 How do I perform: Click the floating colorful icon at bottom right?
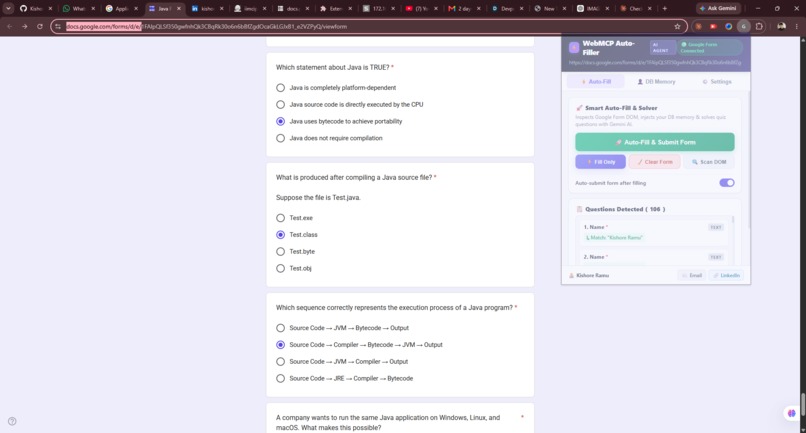792,413
